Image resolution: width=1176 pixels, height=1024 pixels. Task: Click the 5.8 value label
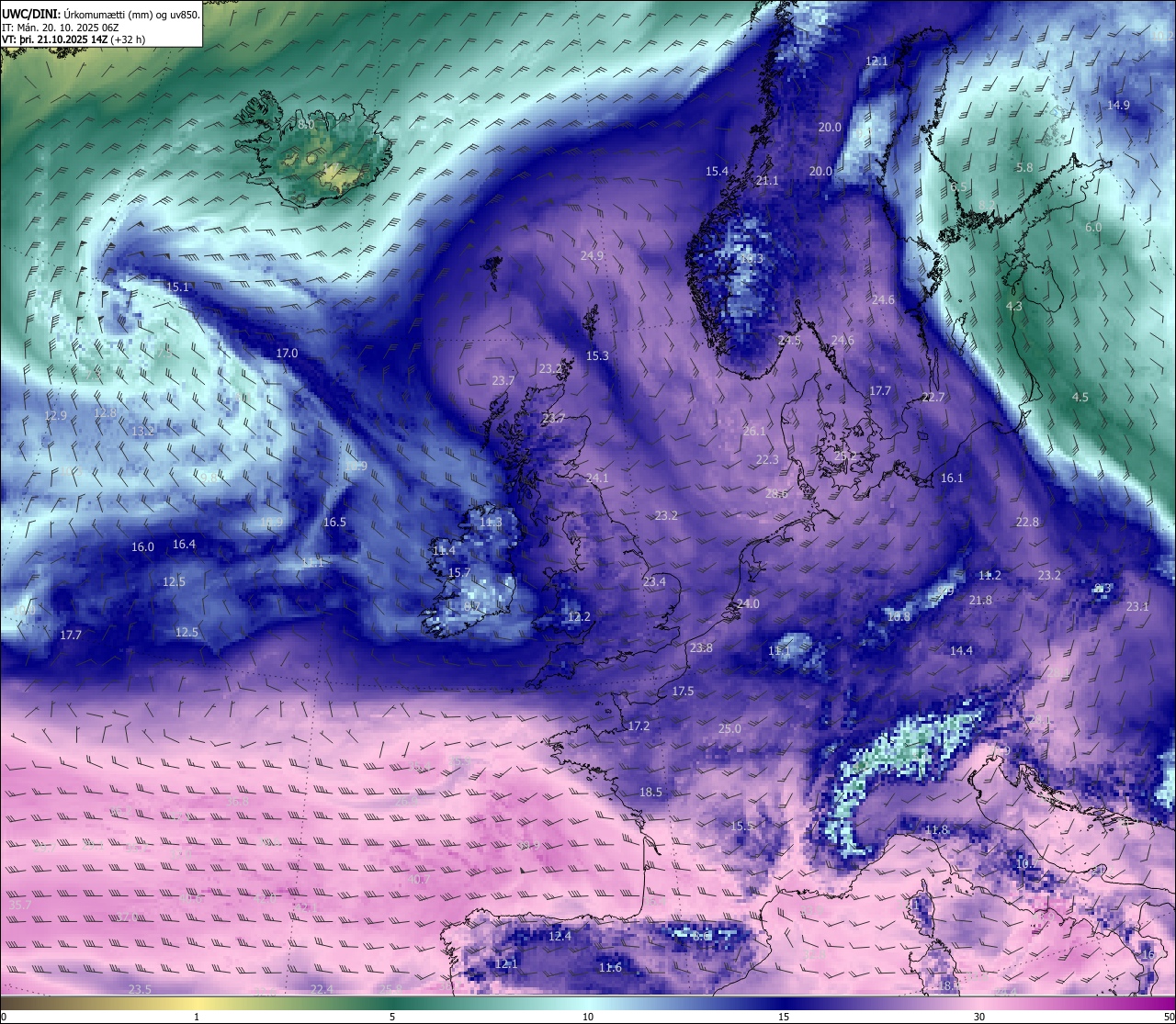pyautogui.click(x=1024, y=168)
